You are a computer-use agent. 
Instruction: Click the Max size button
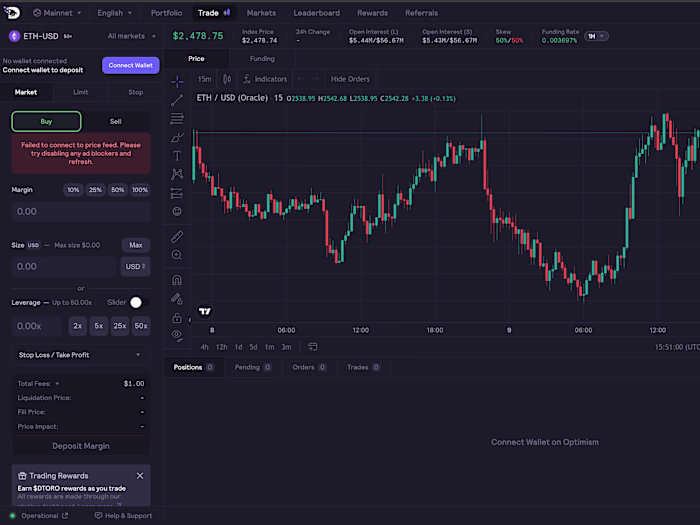click(x=136, y=245)
